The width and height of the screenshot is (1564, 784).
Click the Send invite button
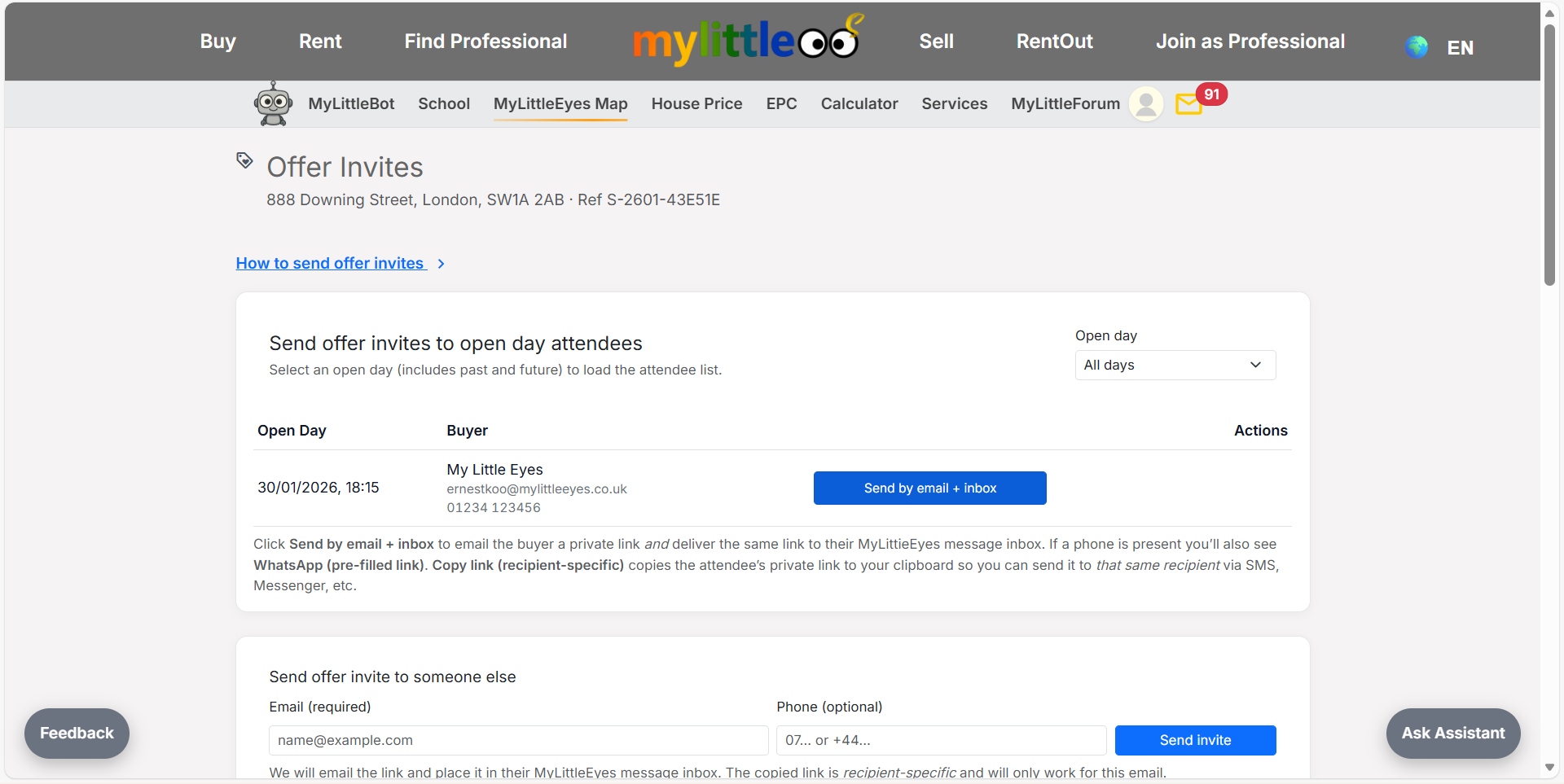pyautogui.click(x=1195, y=740)
